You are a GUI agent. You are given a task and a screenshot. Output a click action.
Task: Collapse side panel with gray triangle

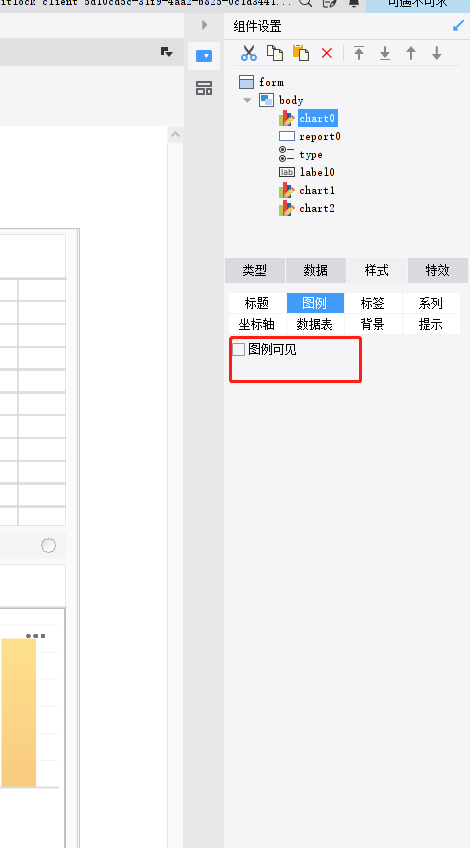click(x=204, y=25)
